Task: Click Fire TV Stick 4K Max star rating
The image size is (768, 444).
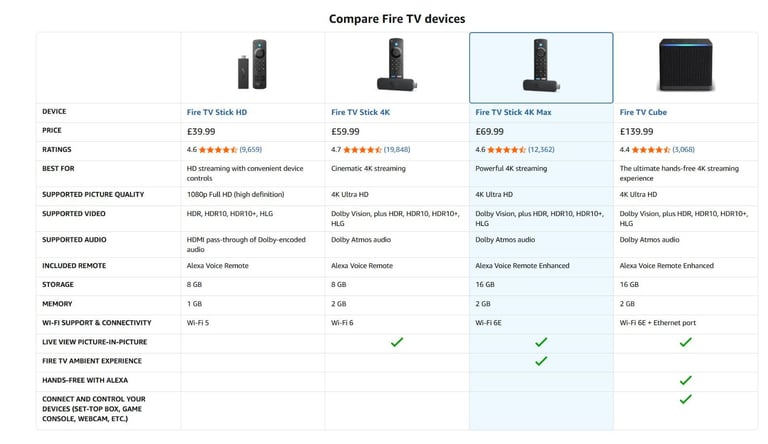Action: click(x=506, y=150)
